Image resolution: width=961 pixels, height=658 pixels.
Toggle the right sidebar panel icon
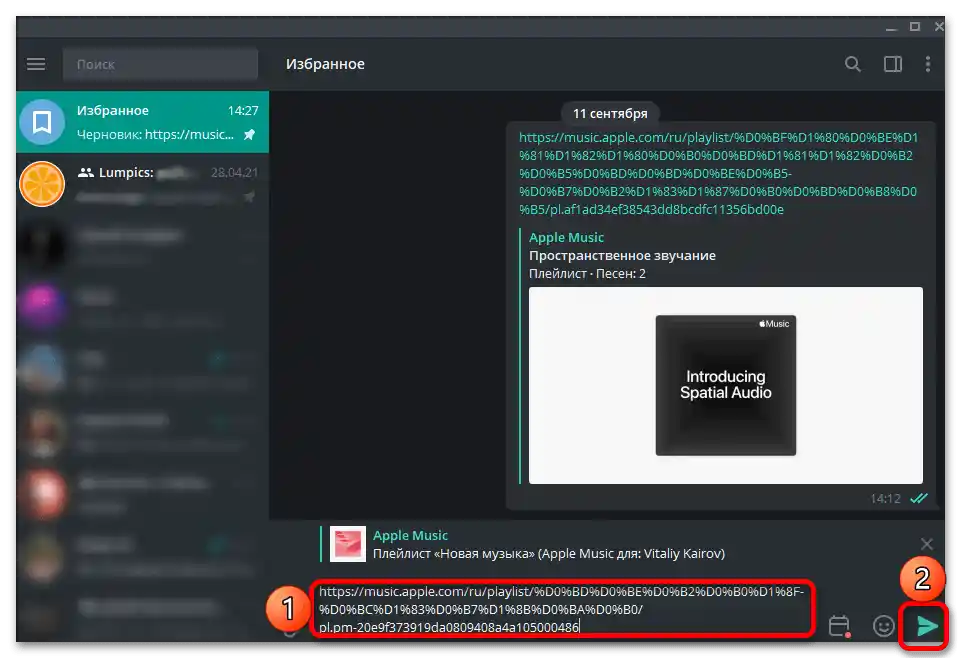pos(892,64)
